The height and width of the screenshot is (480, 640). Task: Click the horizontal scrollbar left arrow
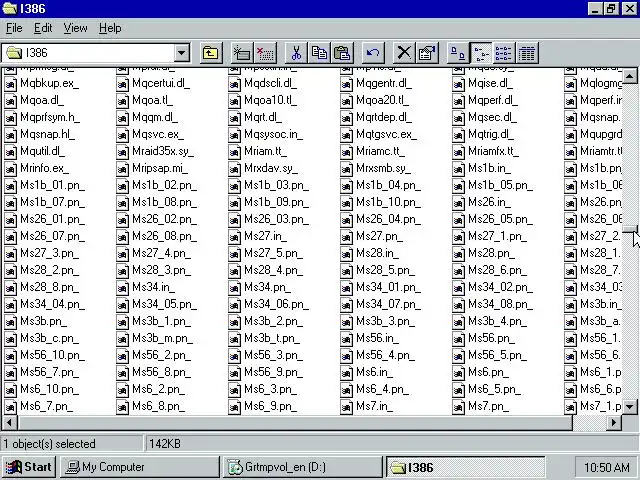click(x=9, y=423)
